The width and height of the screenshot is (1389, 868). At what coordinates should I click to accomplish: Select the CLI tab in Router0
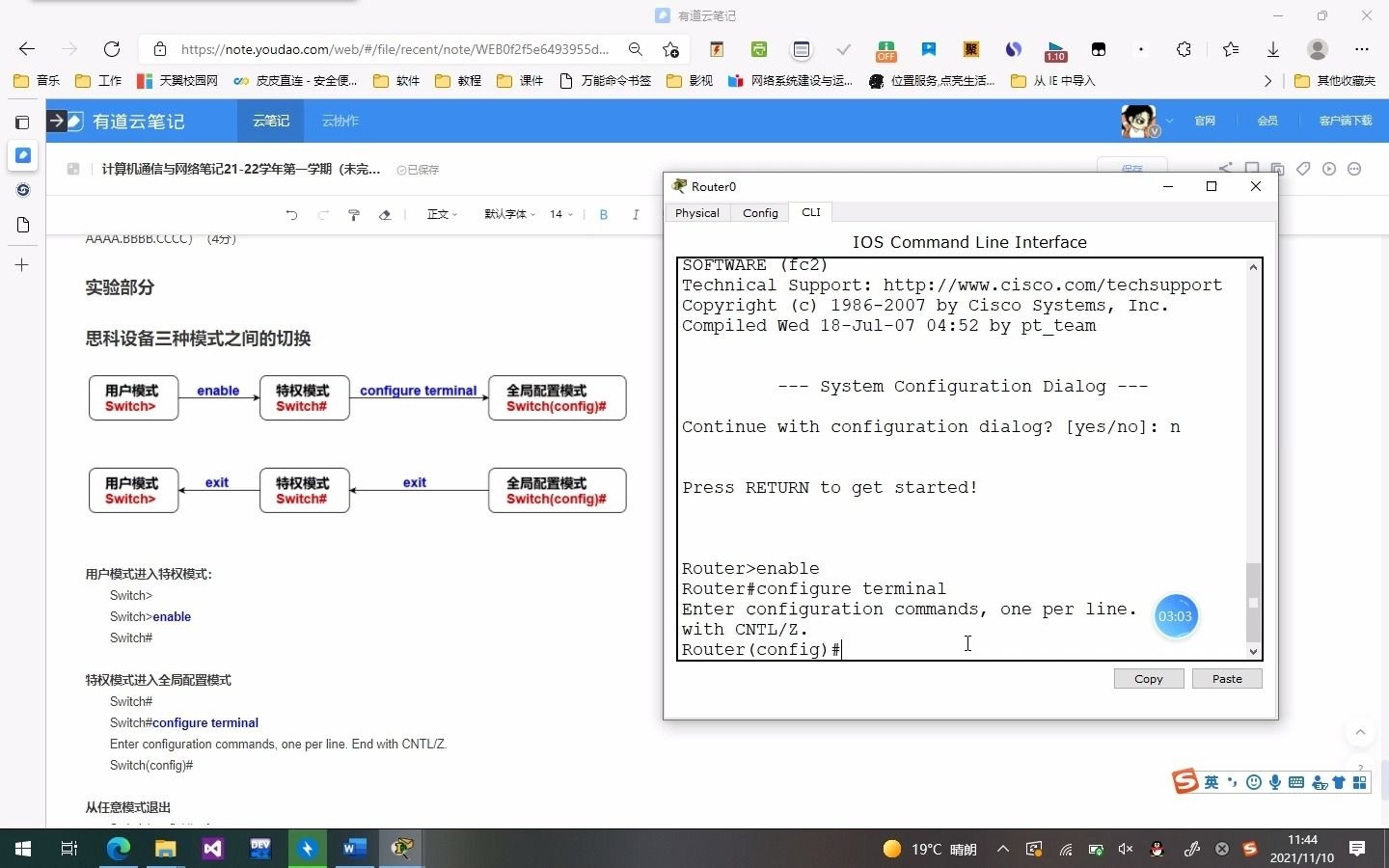point(811,212)
